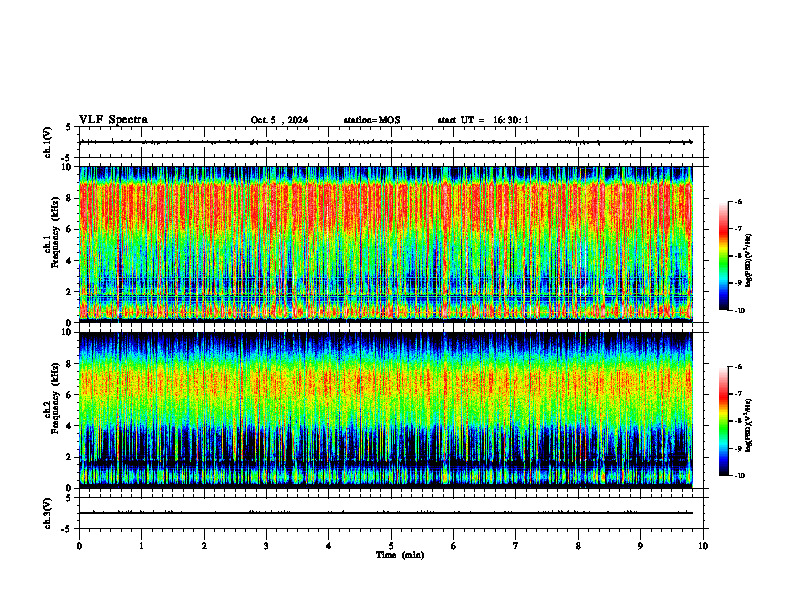
Task: Click the "ch.3(V)" axis label
Action: click(x=47, y=513)
